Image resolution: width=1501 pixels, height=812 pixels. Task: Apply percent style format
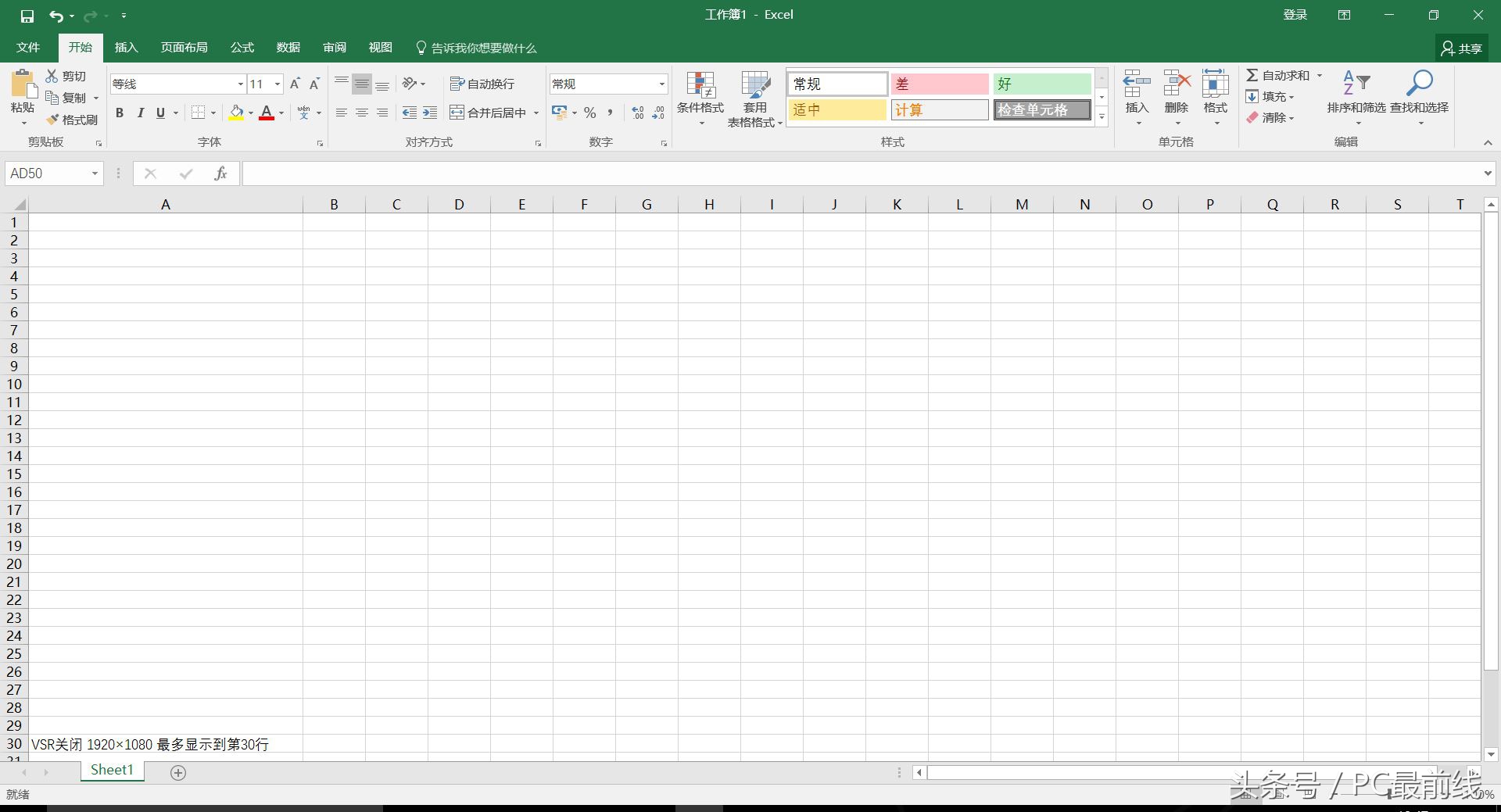(x=589, y=113)
